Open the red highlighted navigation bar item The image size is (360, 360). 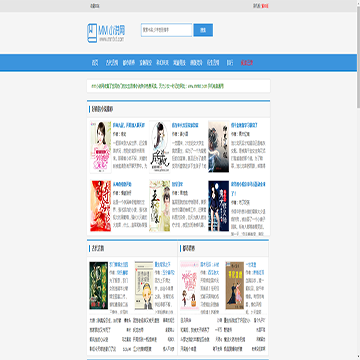pyautogui.click(x=247, y=63)
